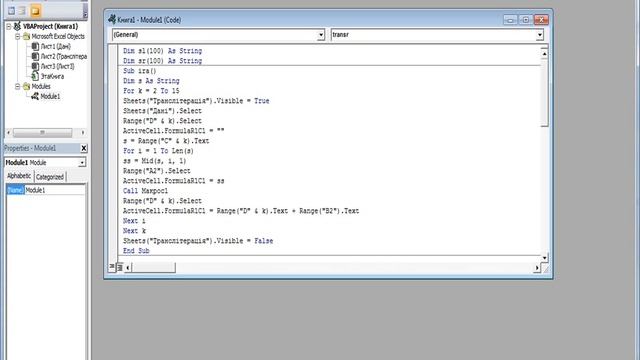Click the View Code icon in Project toolbar

[x=11, y=11]
